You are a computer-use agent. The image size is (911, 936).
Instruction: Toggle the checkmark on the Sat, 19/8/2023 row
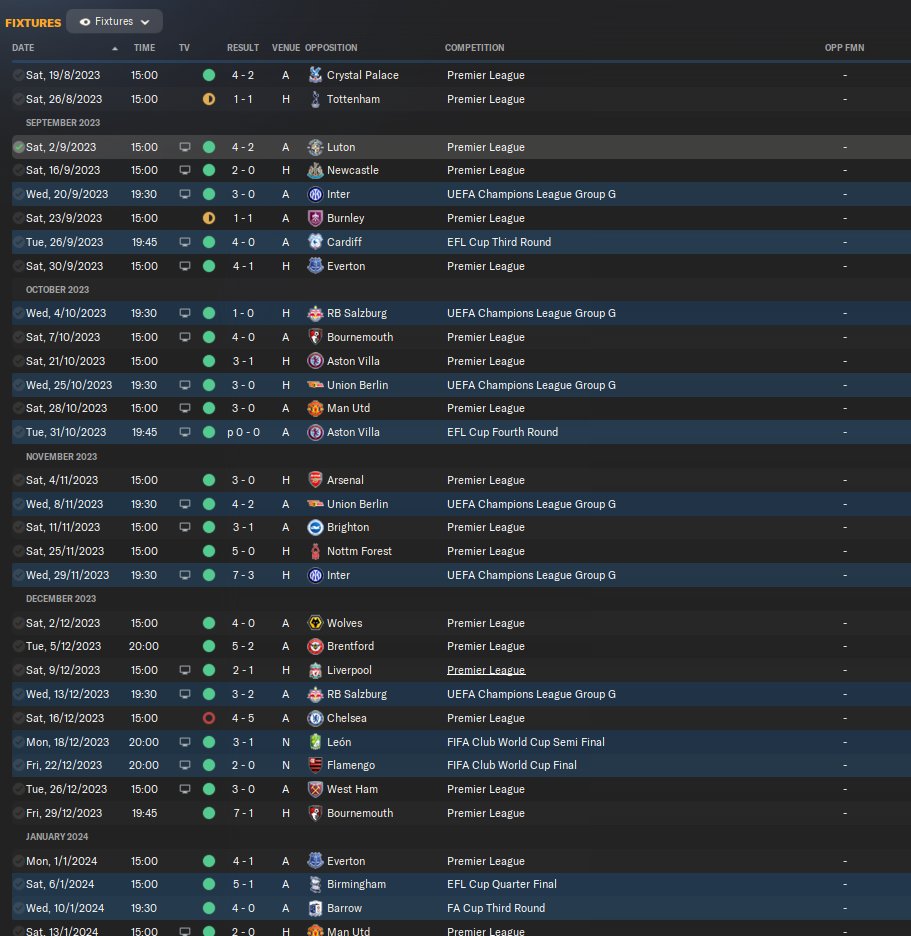pyautogui.click(x=19, y=75)
